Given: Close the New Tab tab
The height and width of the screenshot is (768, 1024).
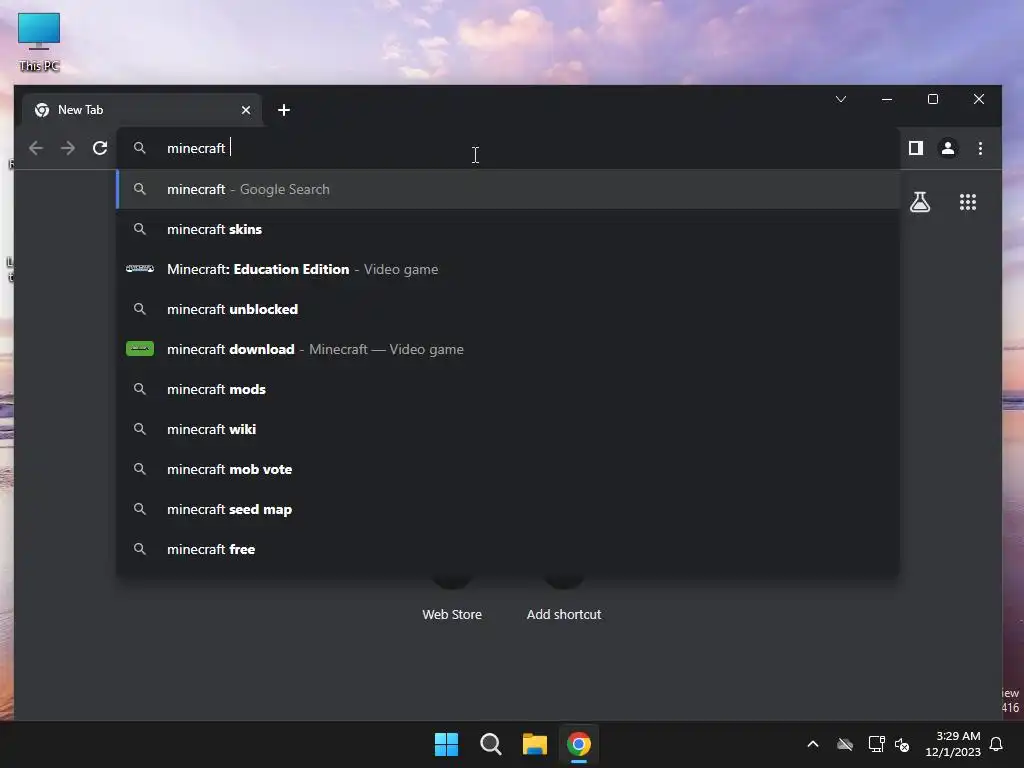Looking at the screenshot, I should [x=246, y=110].
